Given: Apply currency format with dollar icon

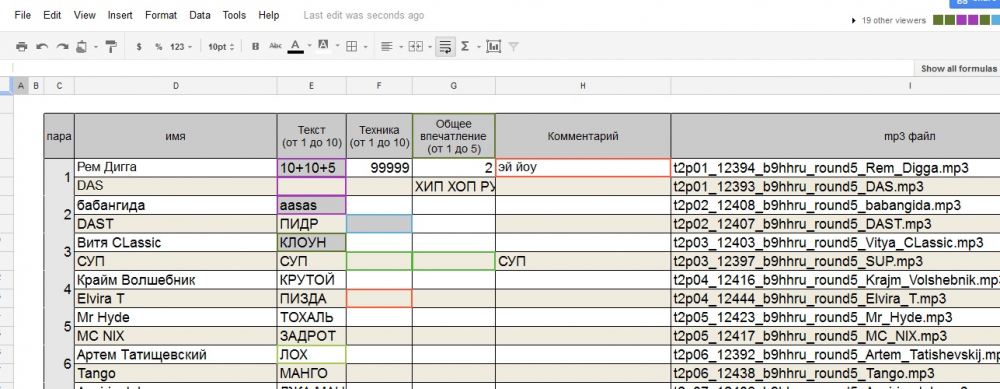Looking at the screenshot, I should [x=139, y=47].
